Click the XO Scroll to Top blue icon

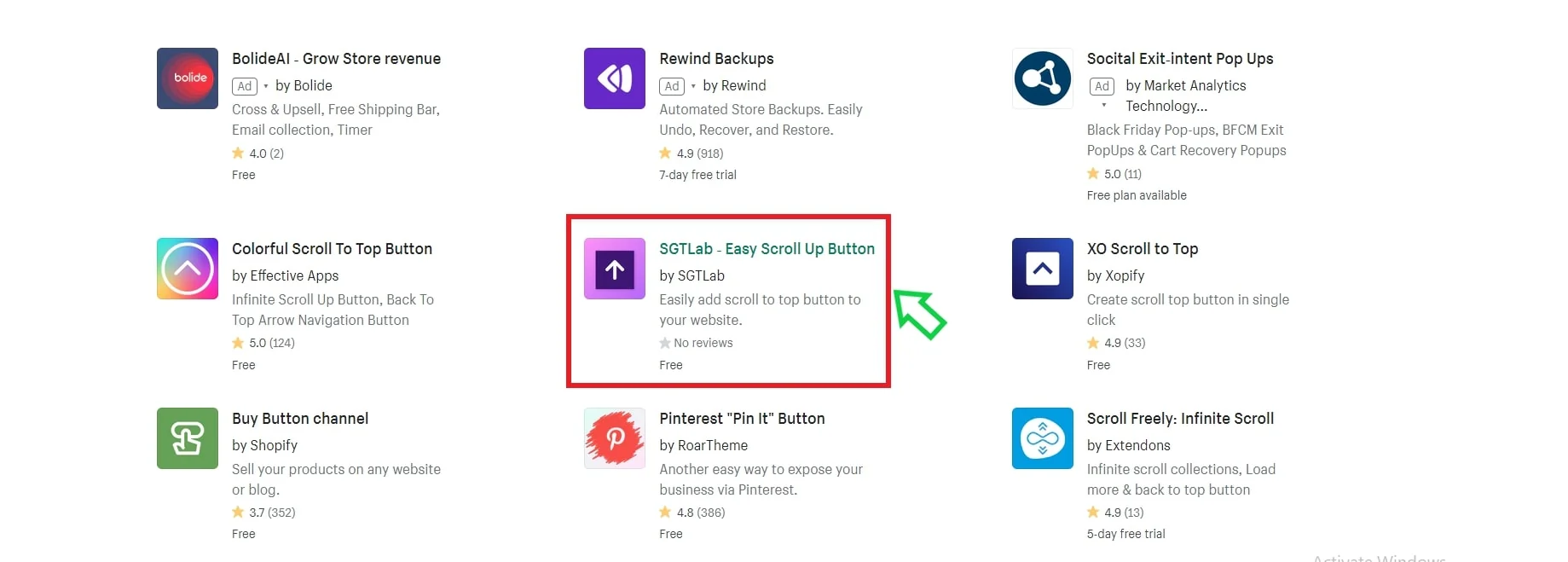(1041, 269)
